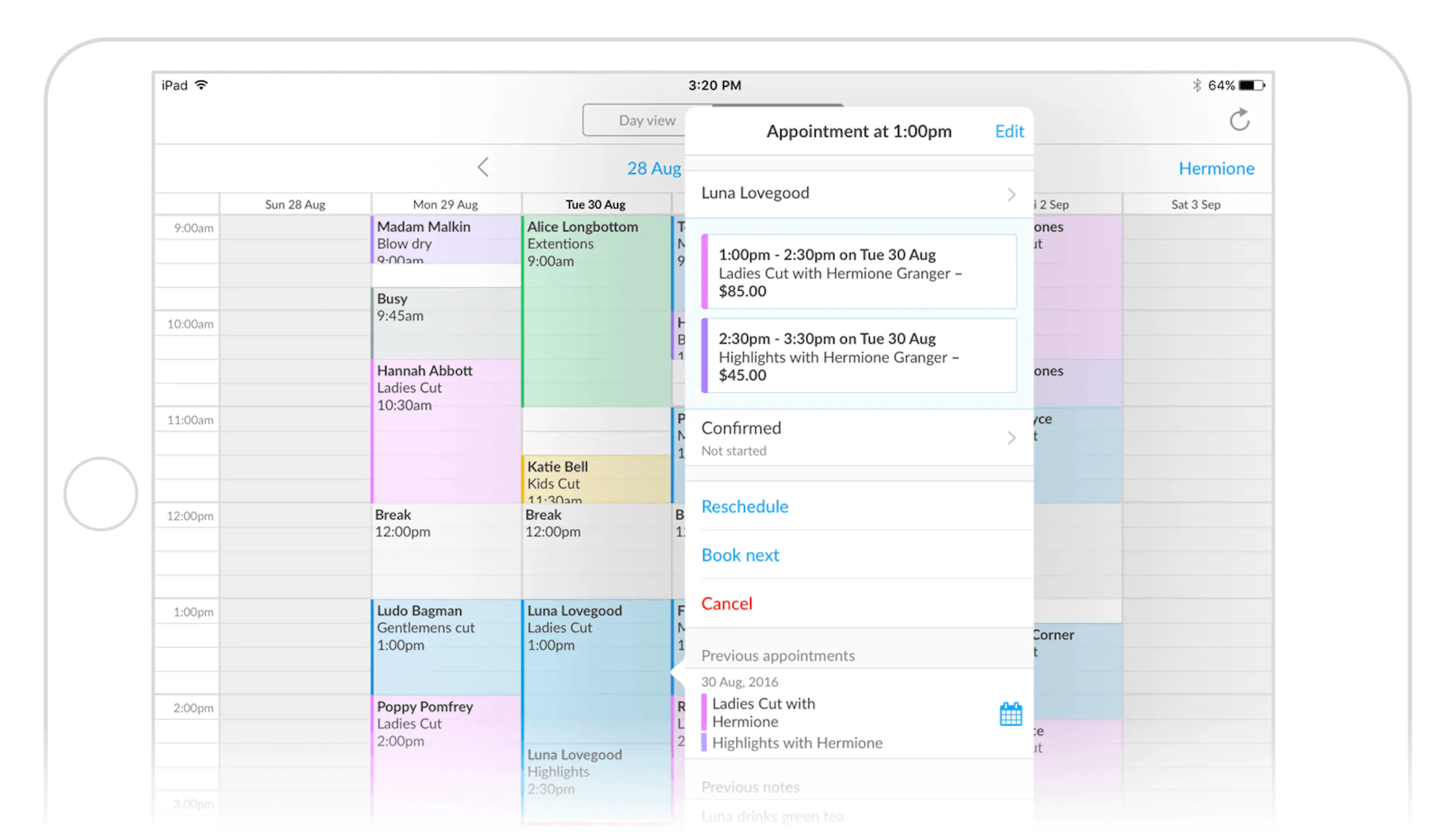Screen dimensions: 1456x832
Task: Tap the battery indicator icon
Action: [x=1251, y=85]
